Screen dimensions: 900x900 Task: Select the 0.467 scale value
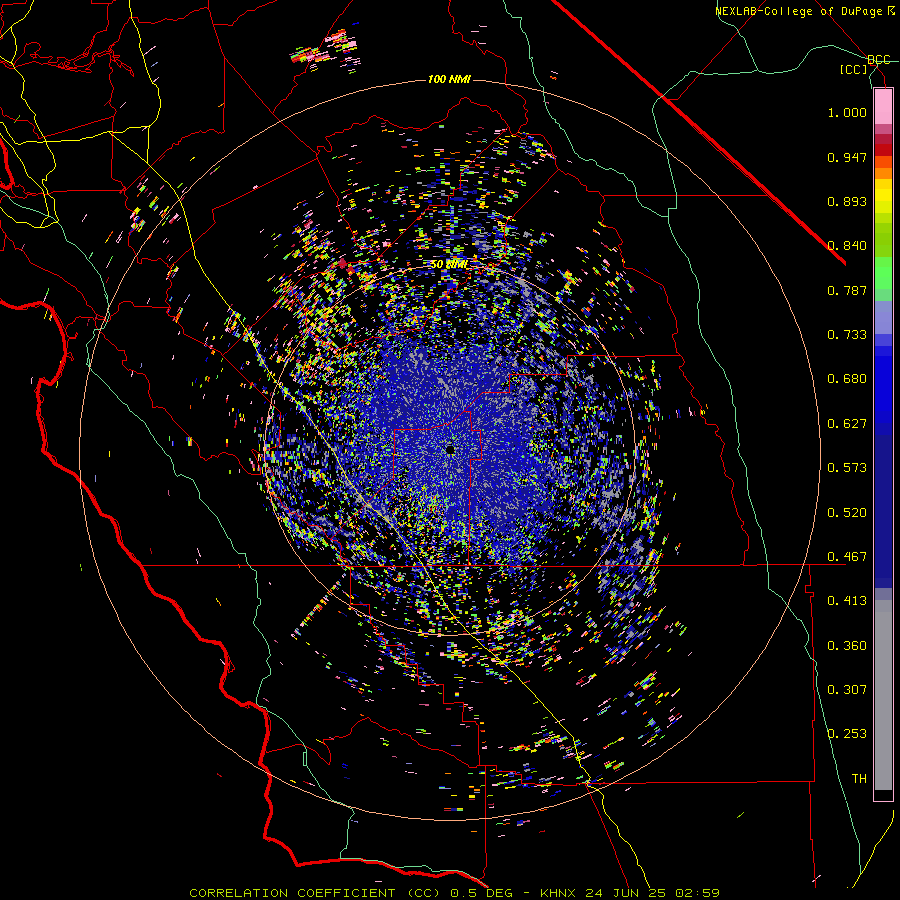pyautogui.click(x=847, y=557)
